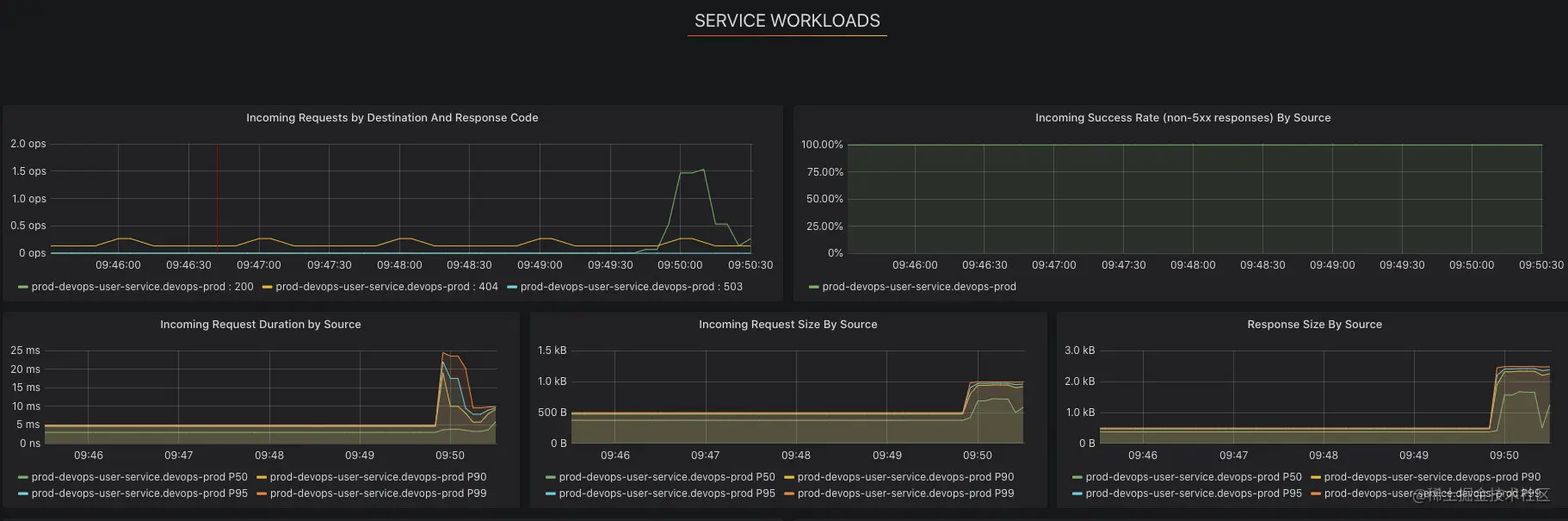Viewport: 1568px width, 521px height.
Task: Open the Incoming Request Size By Source title
Action: [787, 325]
